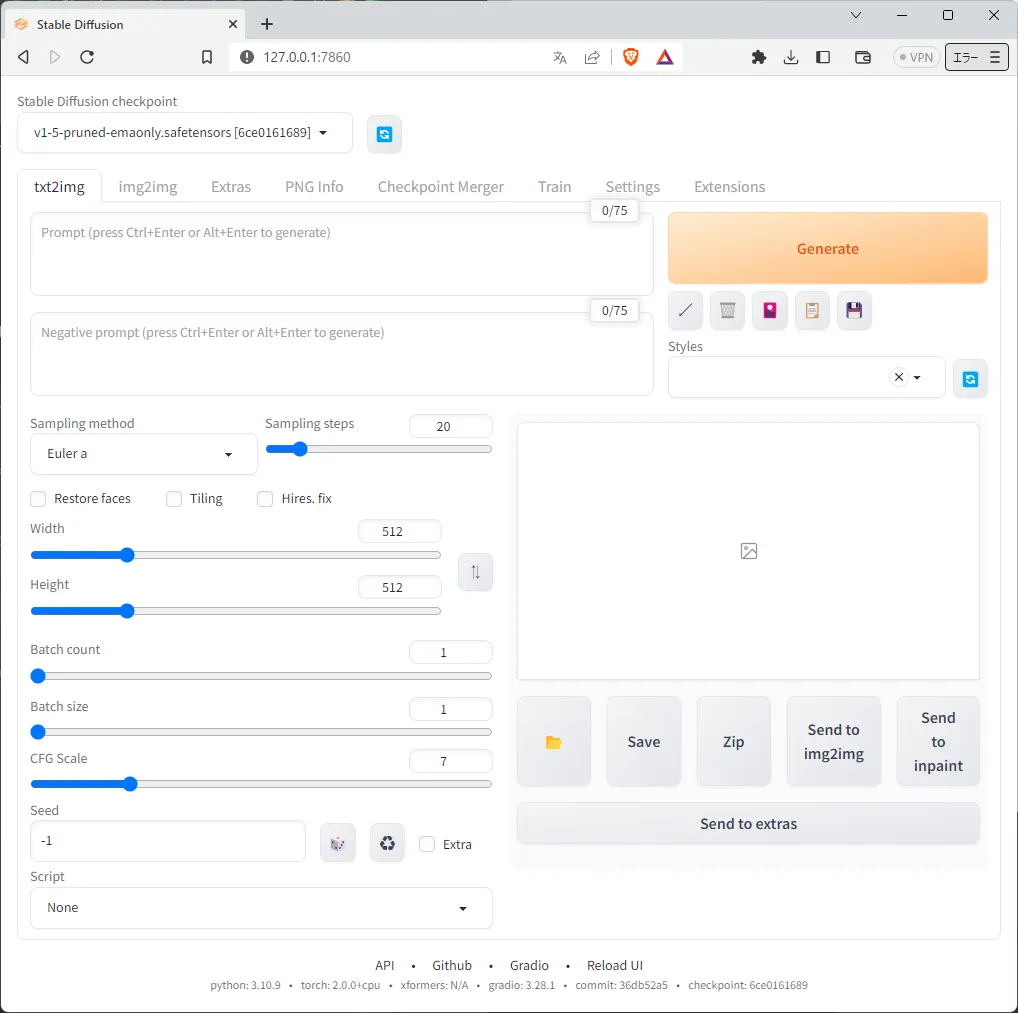Viewport: 1018px width, 1013px height.
Task: Enable the Restore faces checkbox
Action: (39, 499)
